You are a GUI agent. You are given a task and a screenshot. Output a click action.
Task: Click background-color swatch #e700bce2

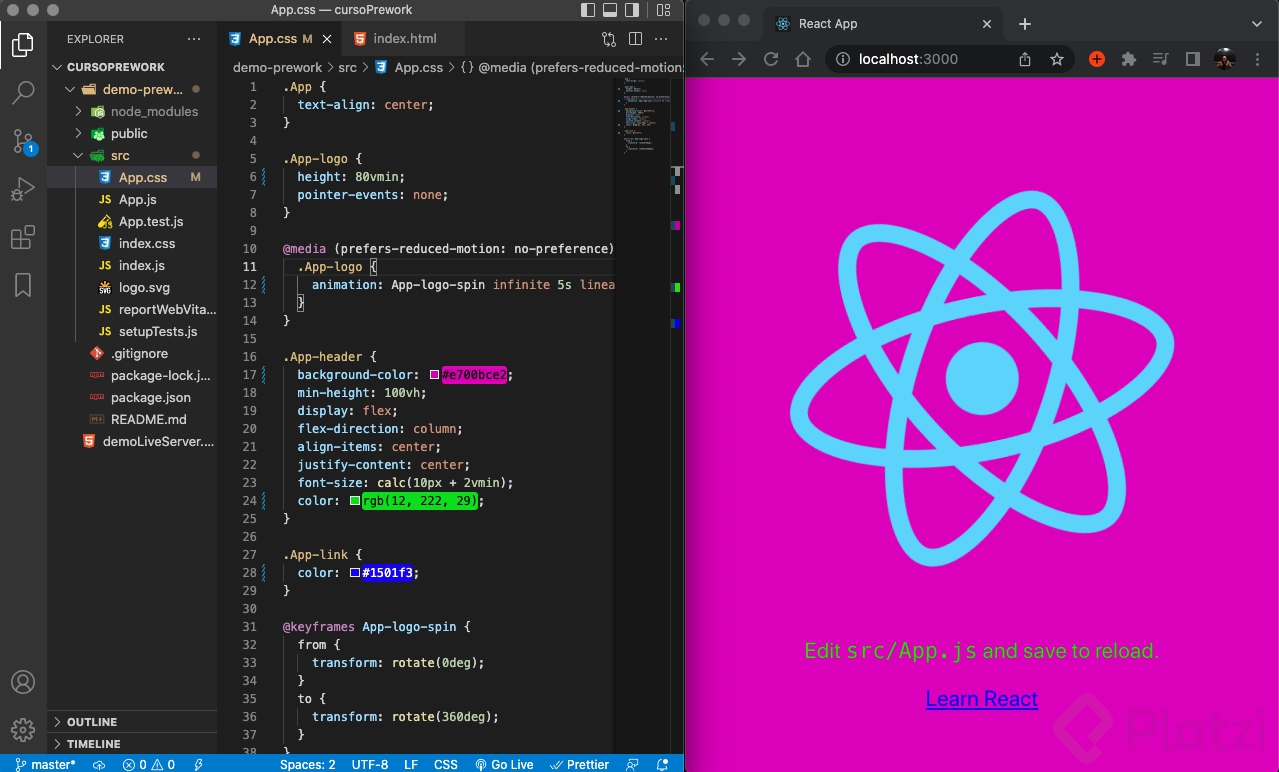click(x=435, y=375)
